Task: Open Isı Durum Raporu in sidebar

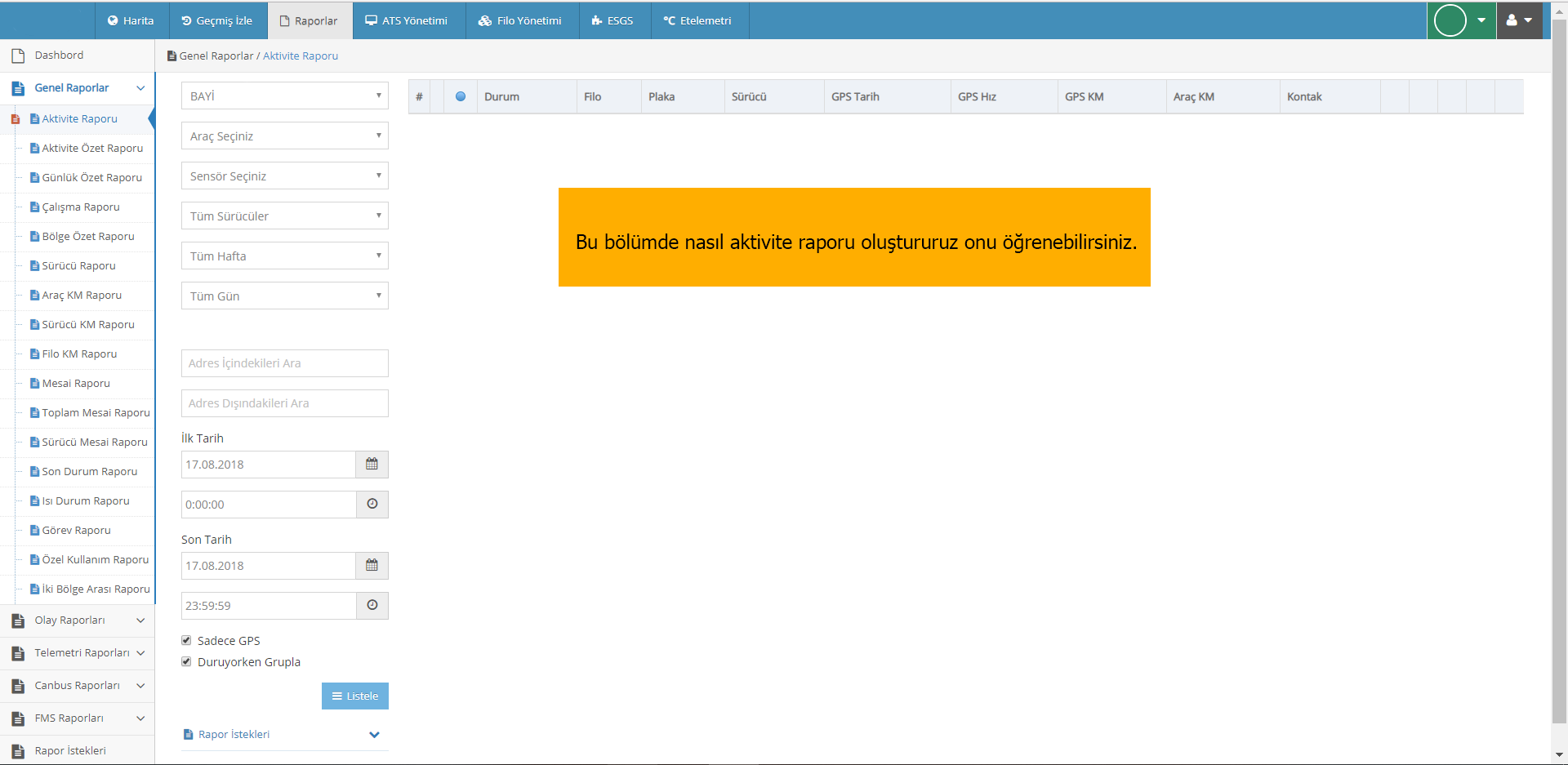Action: (x=86, y=501)
